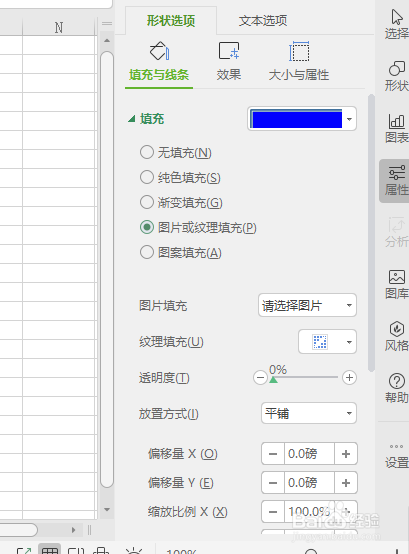
Task: Increase 偏移量 X value
Action: [346, 454]
